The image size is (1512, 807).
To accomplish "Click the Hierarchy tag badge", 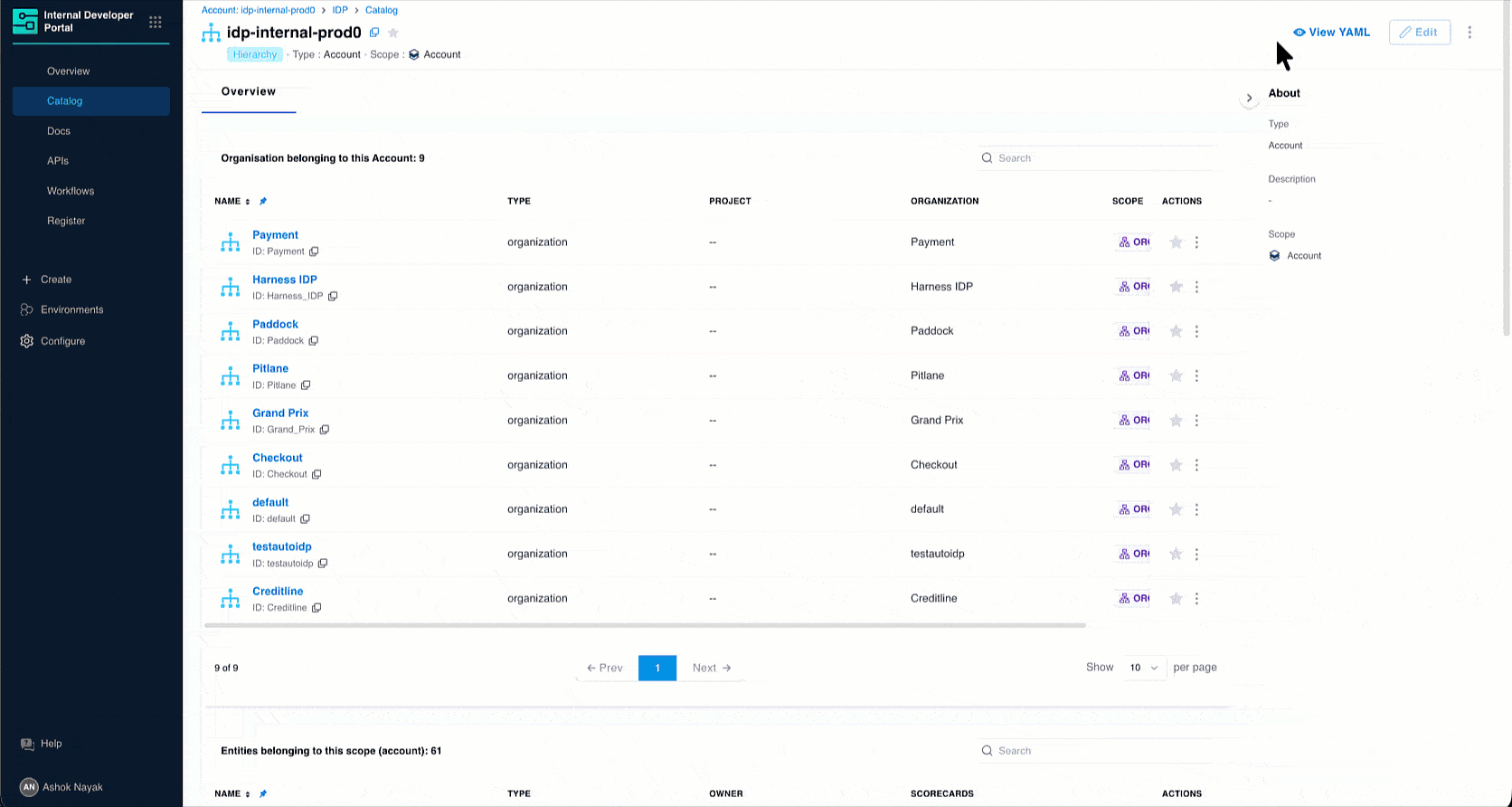I will point(255,54).
